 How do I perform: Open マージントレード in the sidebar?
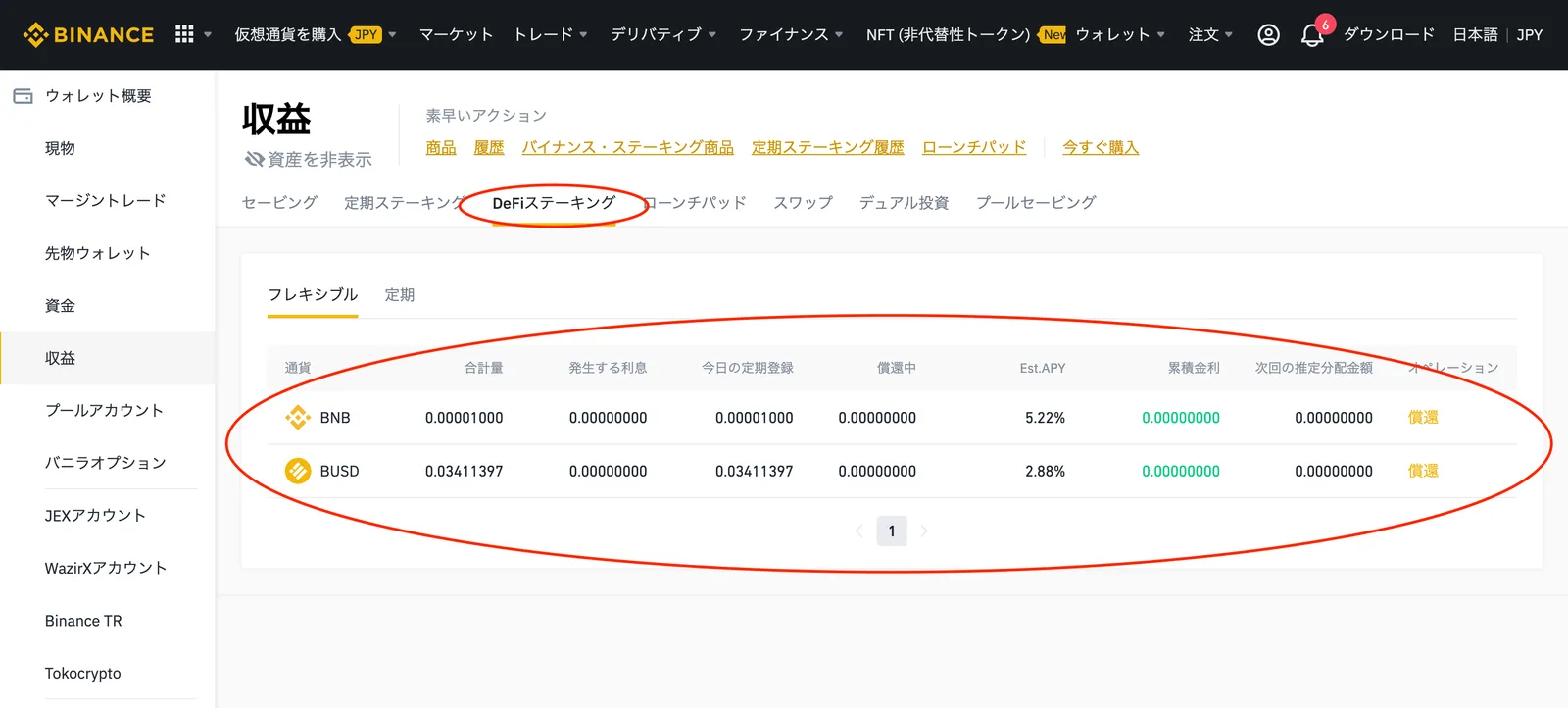click(108, 200)
